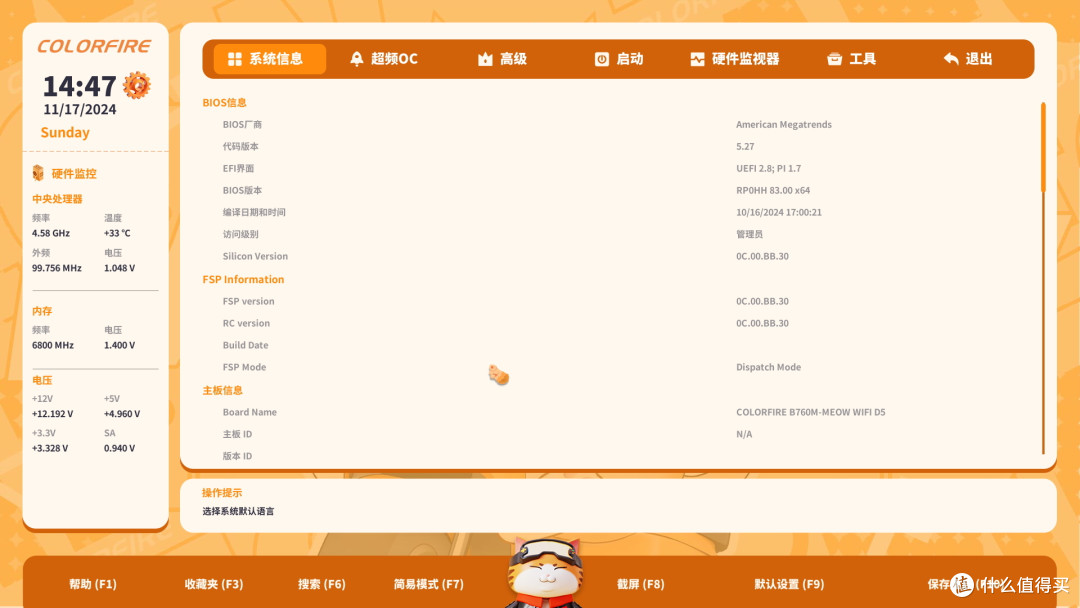This screenshot has height=608, width=1080.
Task: Click the 电压 section header
Action: tap(41, 380)
